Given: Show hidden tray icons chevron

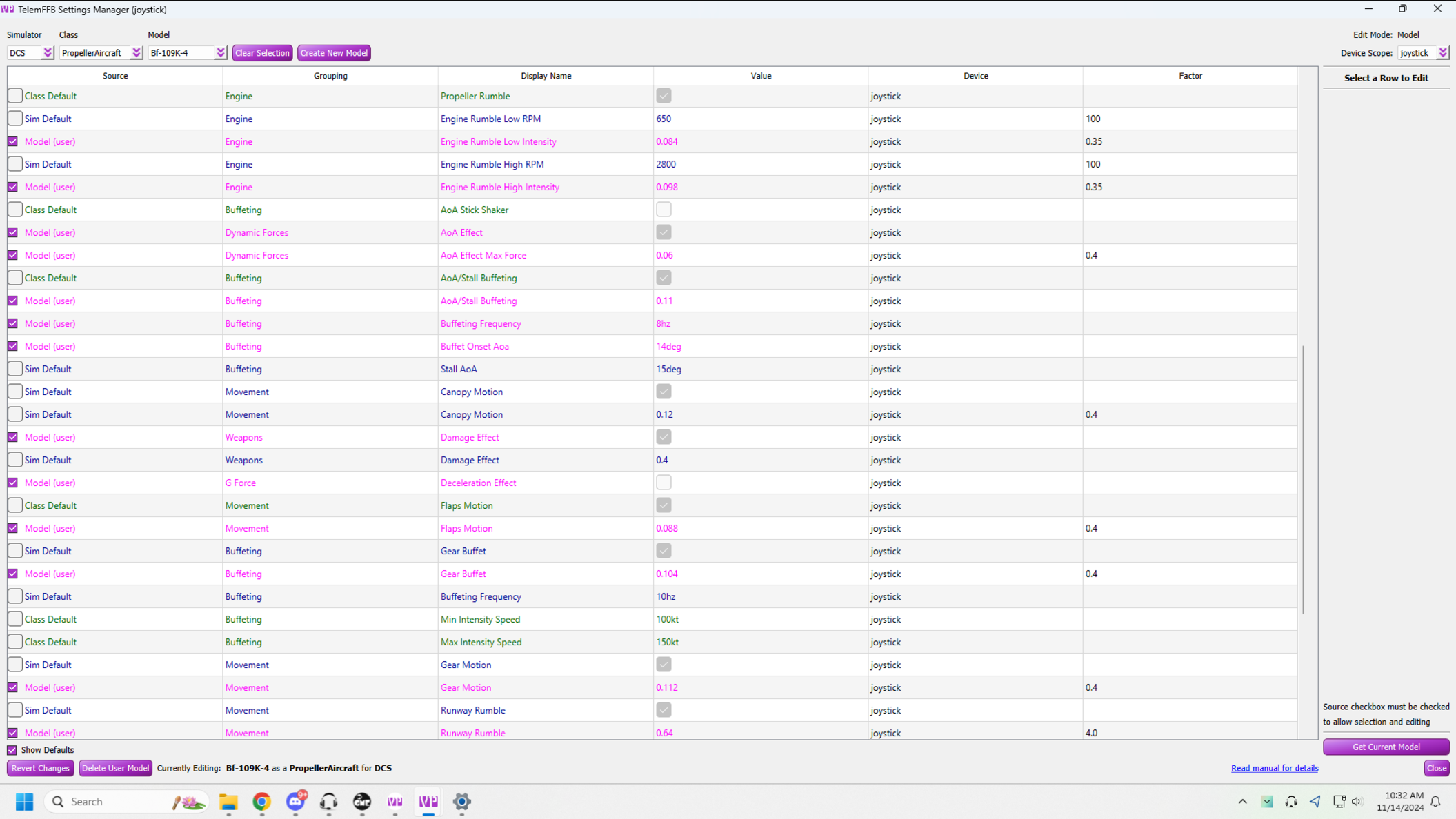Looking at the screenshot, I should click(x=1242, y=801).
